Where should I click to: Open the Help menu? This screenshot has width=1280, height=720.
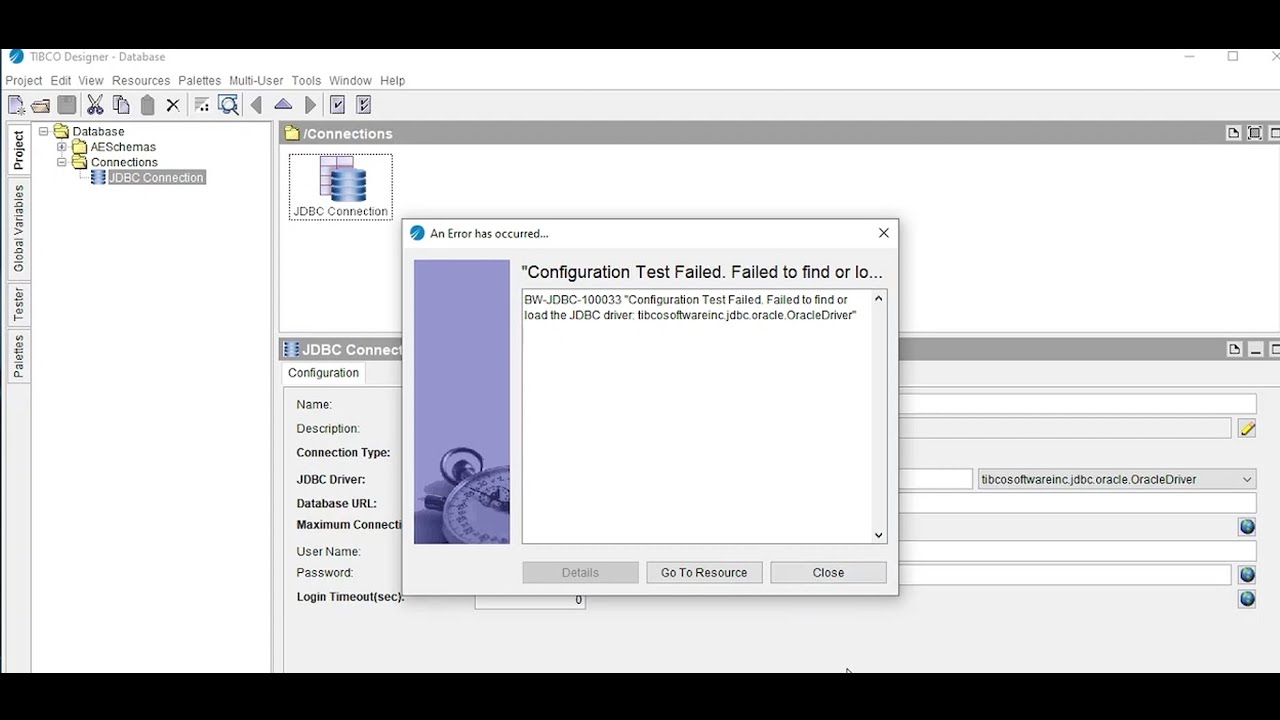[392, 80]
